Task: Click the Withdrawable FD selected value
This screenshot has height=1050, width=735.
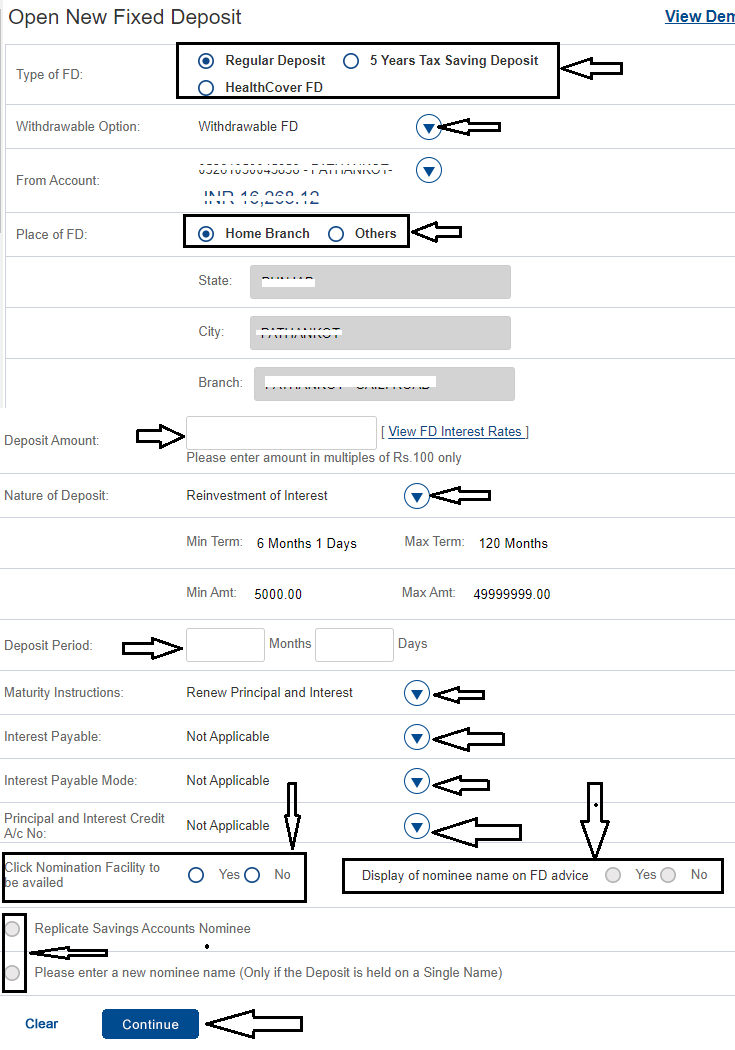Action: pyautogui.click(x=248, y=127)
